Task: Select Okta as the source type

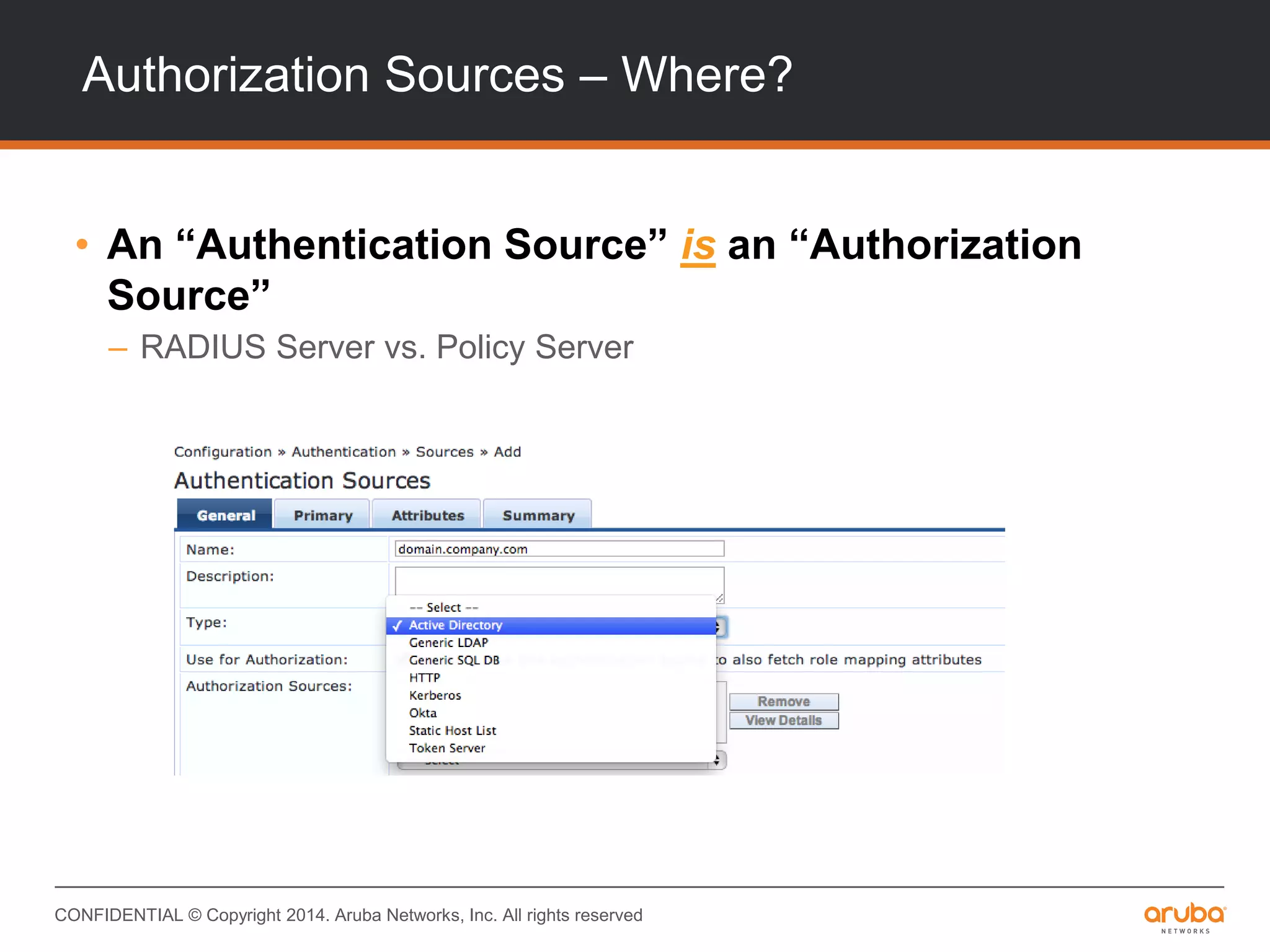Action: [x=551, y=713]
